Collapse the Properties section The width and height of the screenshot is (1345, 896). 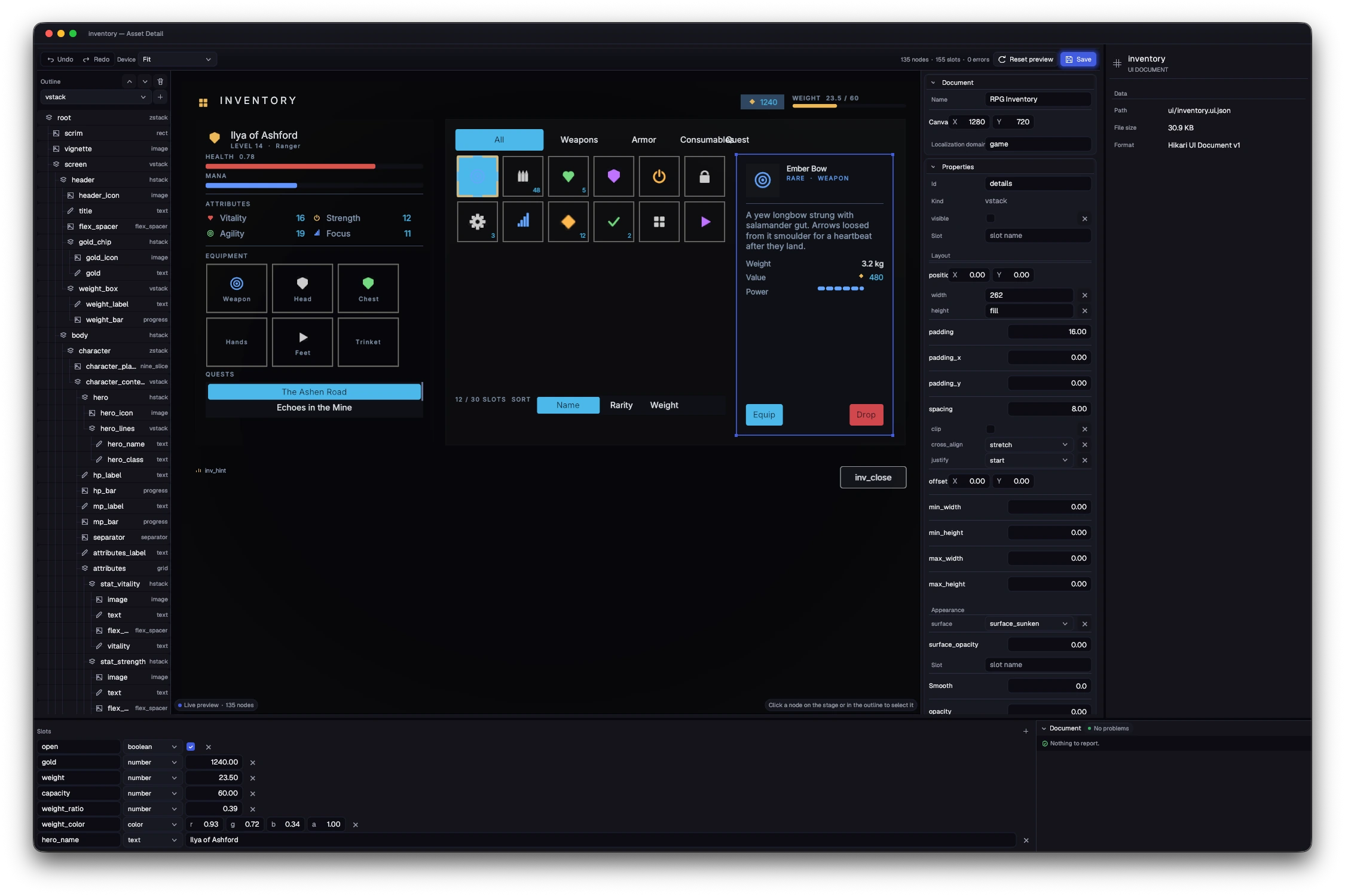[x=933, y=167]
